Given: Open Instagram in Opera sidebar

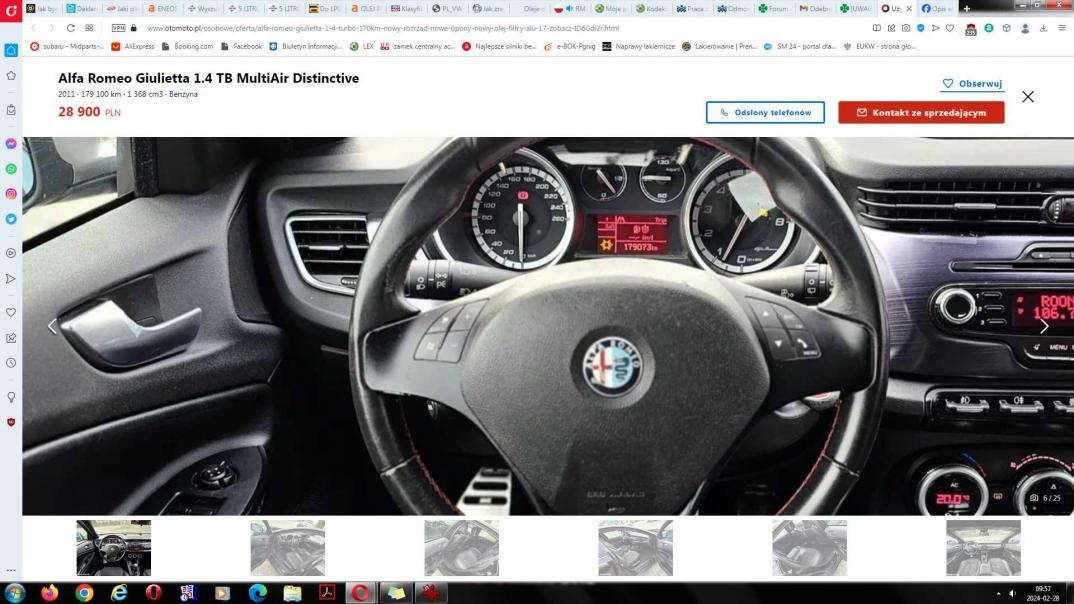Looking at the screenshot, I should (x=11, y=194).
